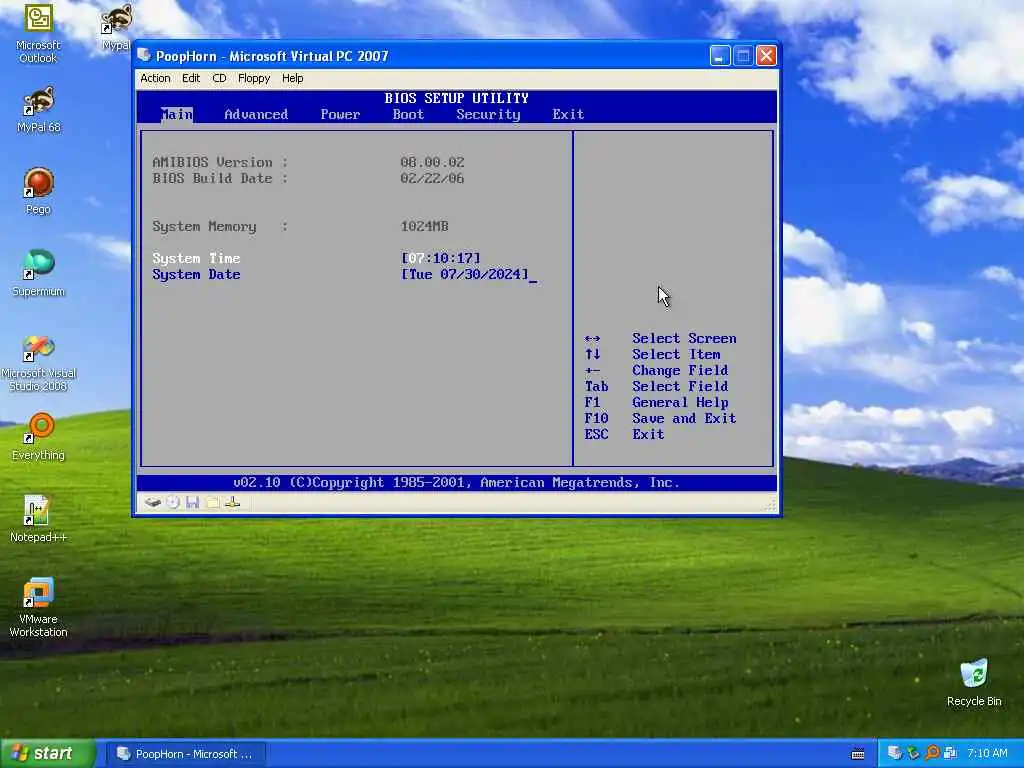This screenshot has width=1024, height=768.
Task: Click the System Date value field
Action: (465, 274)
